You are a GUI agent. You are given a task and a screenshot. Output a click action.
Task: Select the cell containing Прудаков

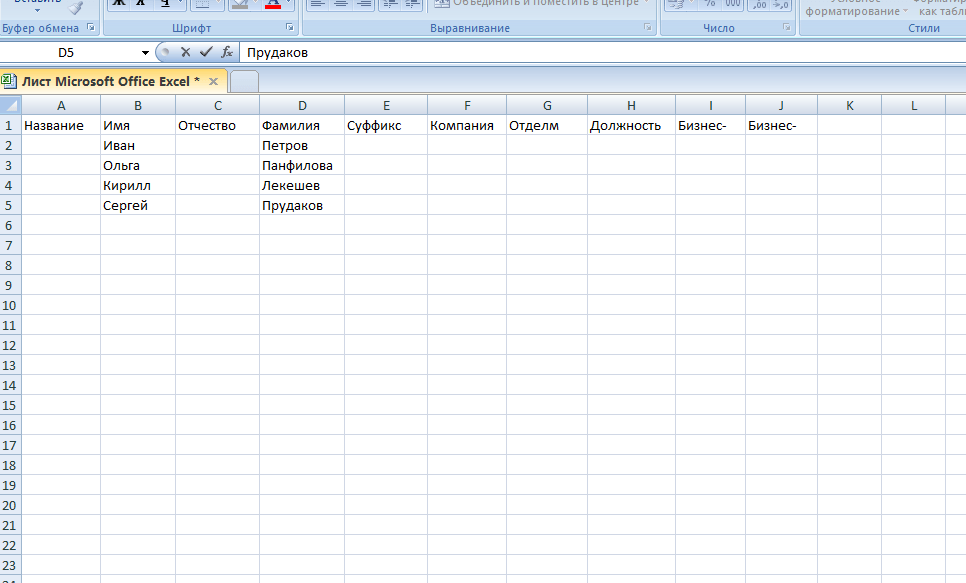302,205
